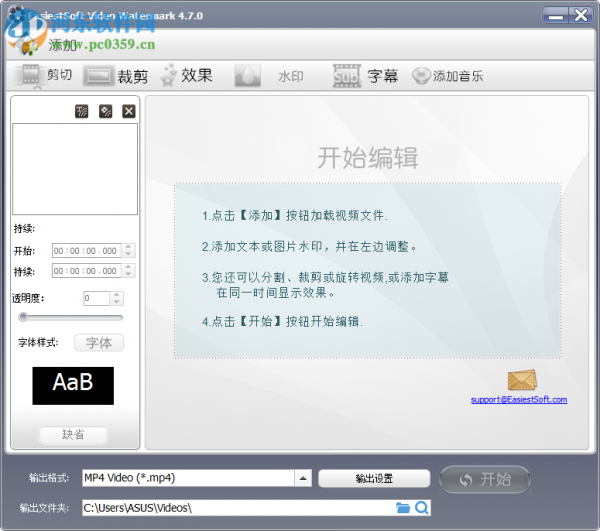The height and width of the screenshot is (531, 600).
Task: Open the 字幕 (subtitle) tool
Action: (x=365, y=76)
